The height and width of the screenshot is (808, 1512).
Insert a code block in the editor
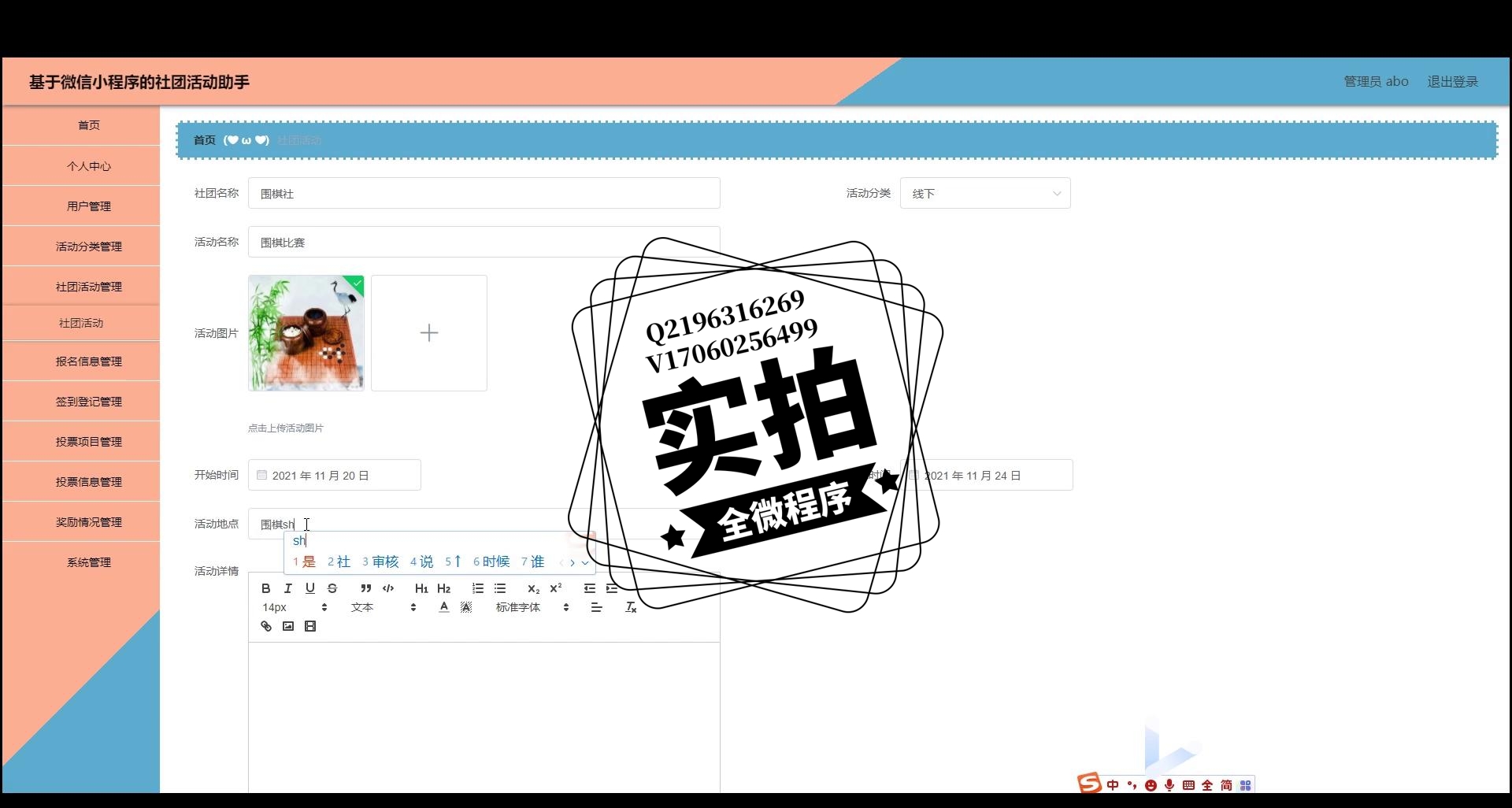tap(388, 588)
